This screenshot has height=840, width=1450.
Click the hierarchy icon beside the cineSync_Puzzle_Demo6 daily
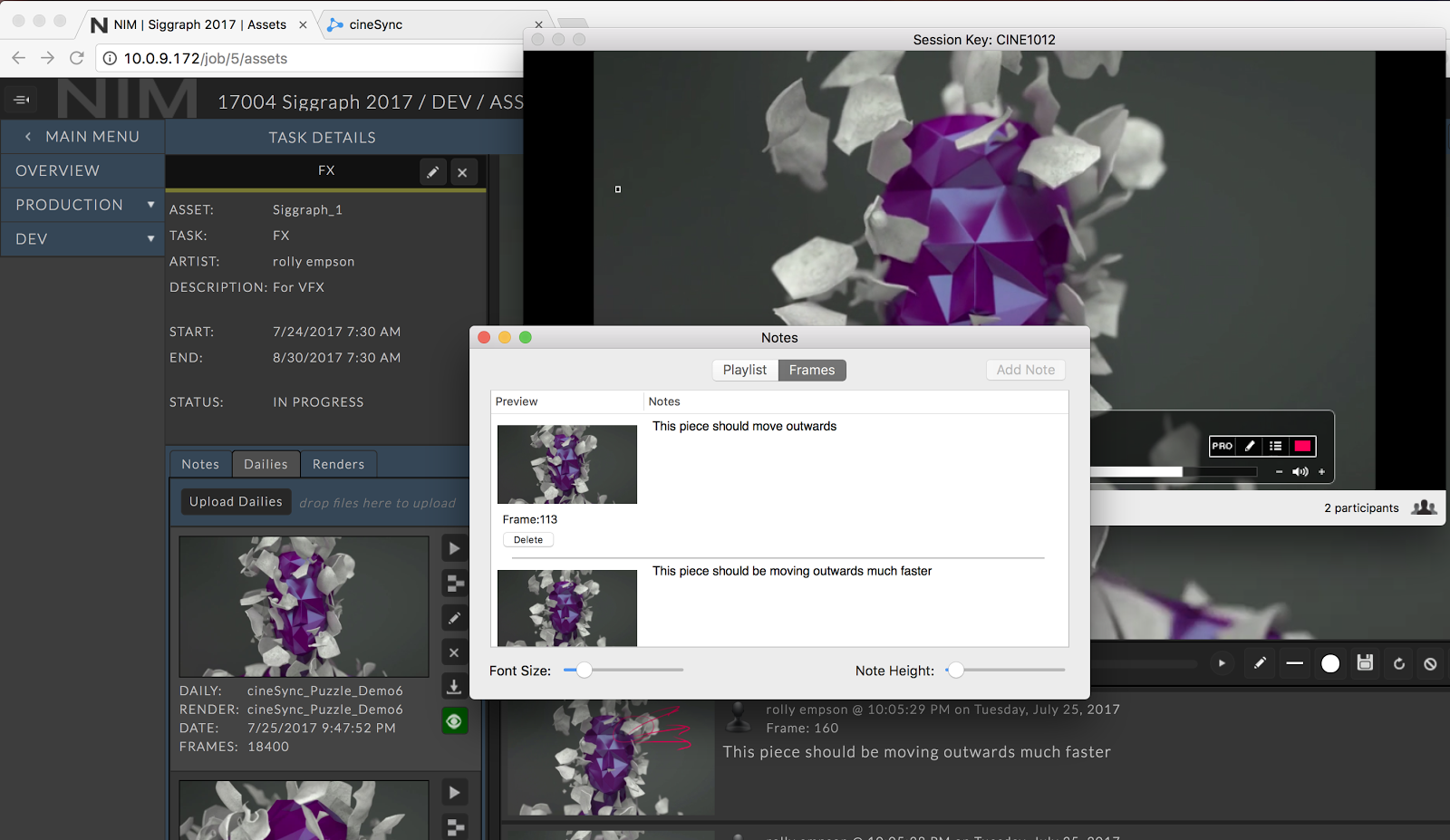coord(454,583)
